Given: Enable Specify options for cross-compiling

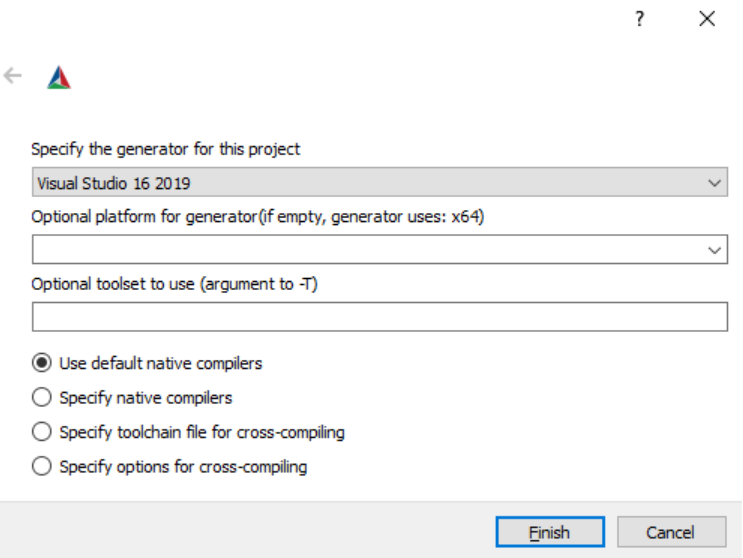Looking at the screenshot, I should (41, 466).
